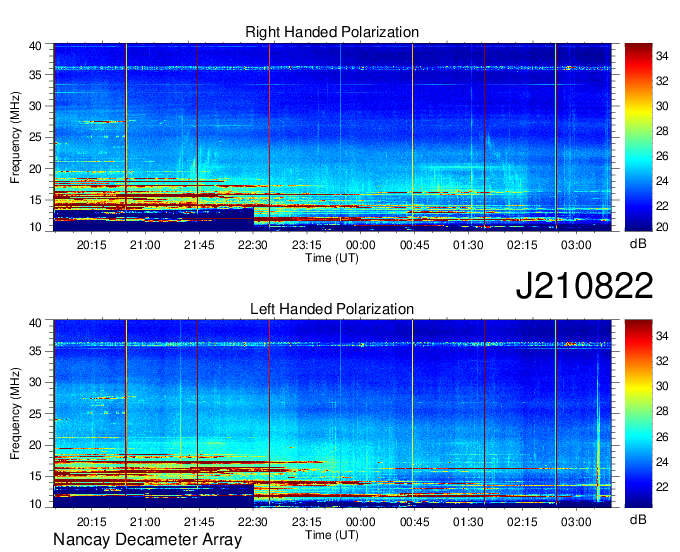This screenshot has width=680, height=552.
Task: Click the 10 MHz tick of Right Handed plot
Action: [x=35, y=227]
